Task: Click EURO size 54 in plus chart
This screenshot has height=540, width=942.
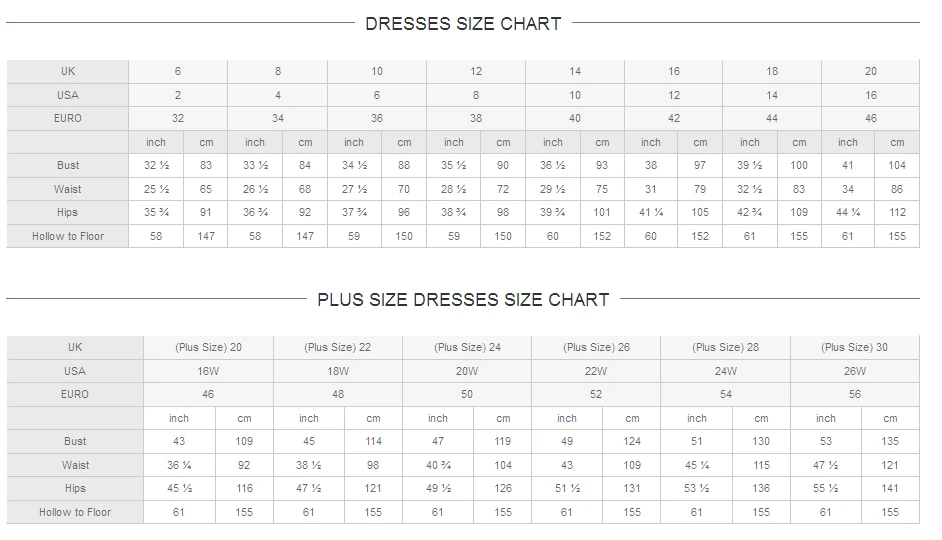Action: pyautogui.click(x=726, y=395)
